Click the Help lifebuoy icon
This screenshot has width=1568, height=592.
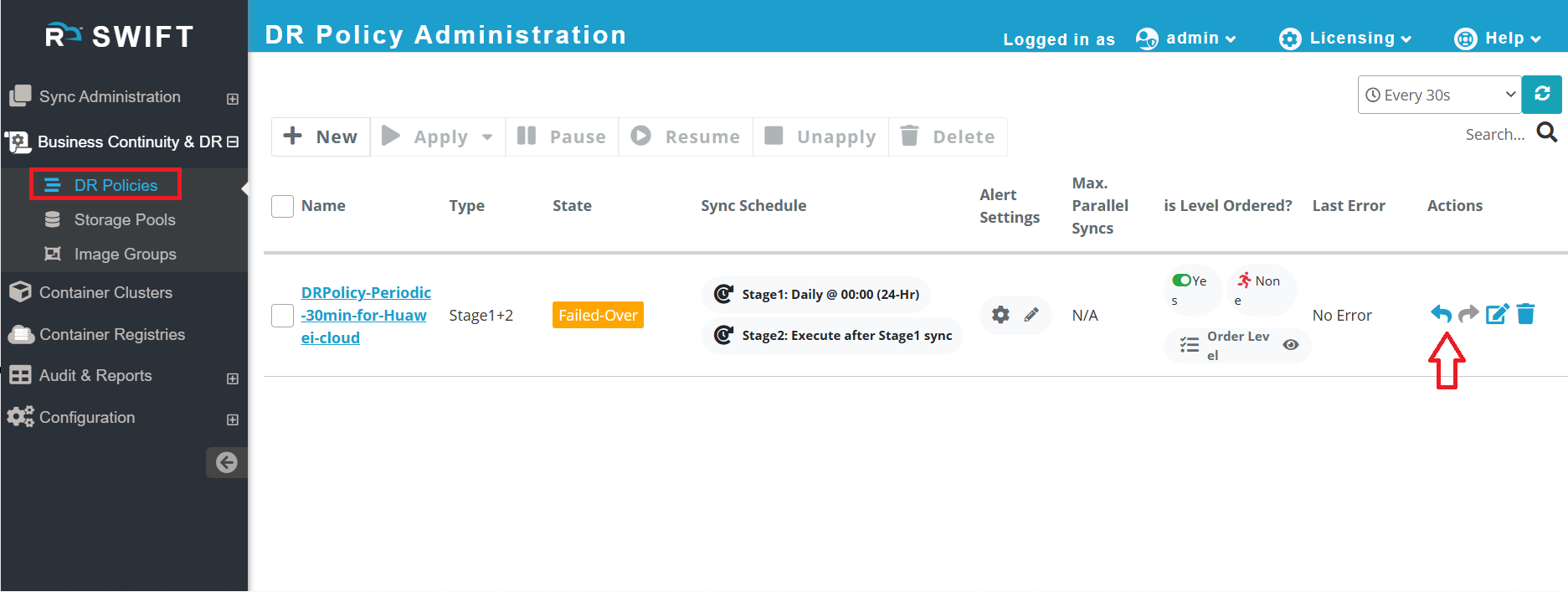1465,39
